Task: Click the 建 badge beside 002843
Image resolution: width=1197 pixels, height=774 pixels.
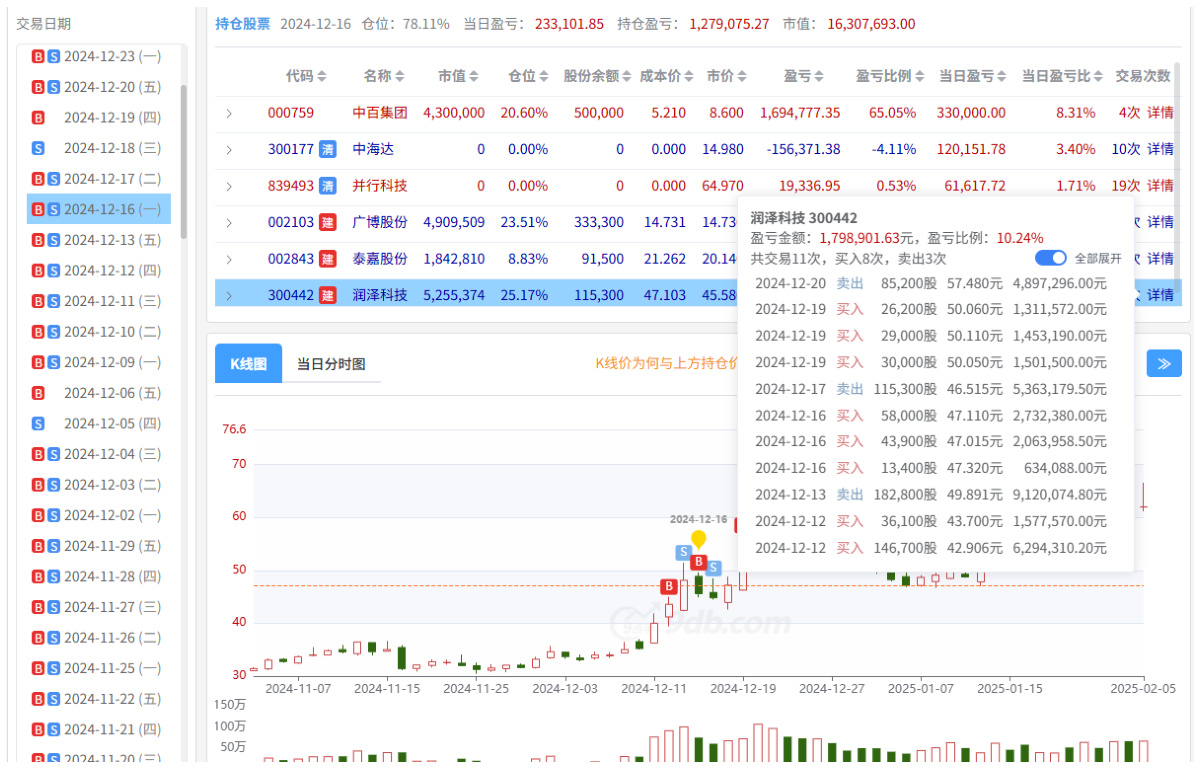Action: tap(327, 259)
